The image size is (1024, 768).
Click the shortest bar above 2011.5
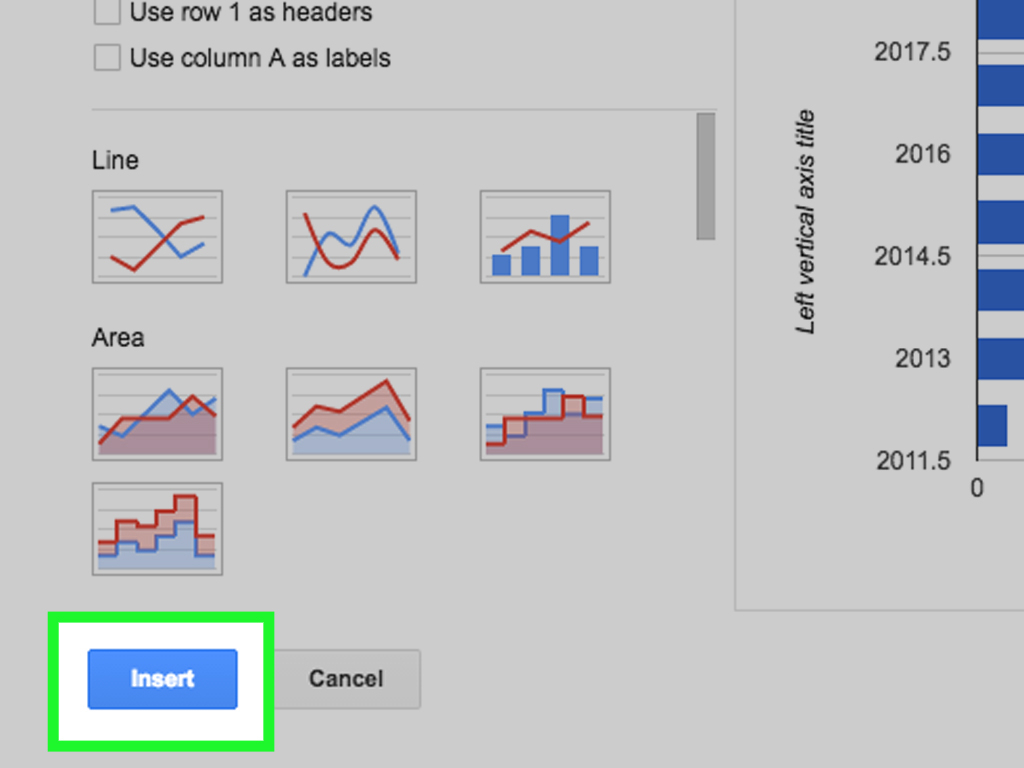[992, 425]
